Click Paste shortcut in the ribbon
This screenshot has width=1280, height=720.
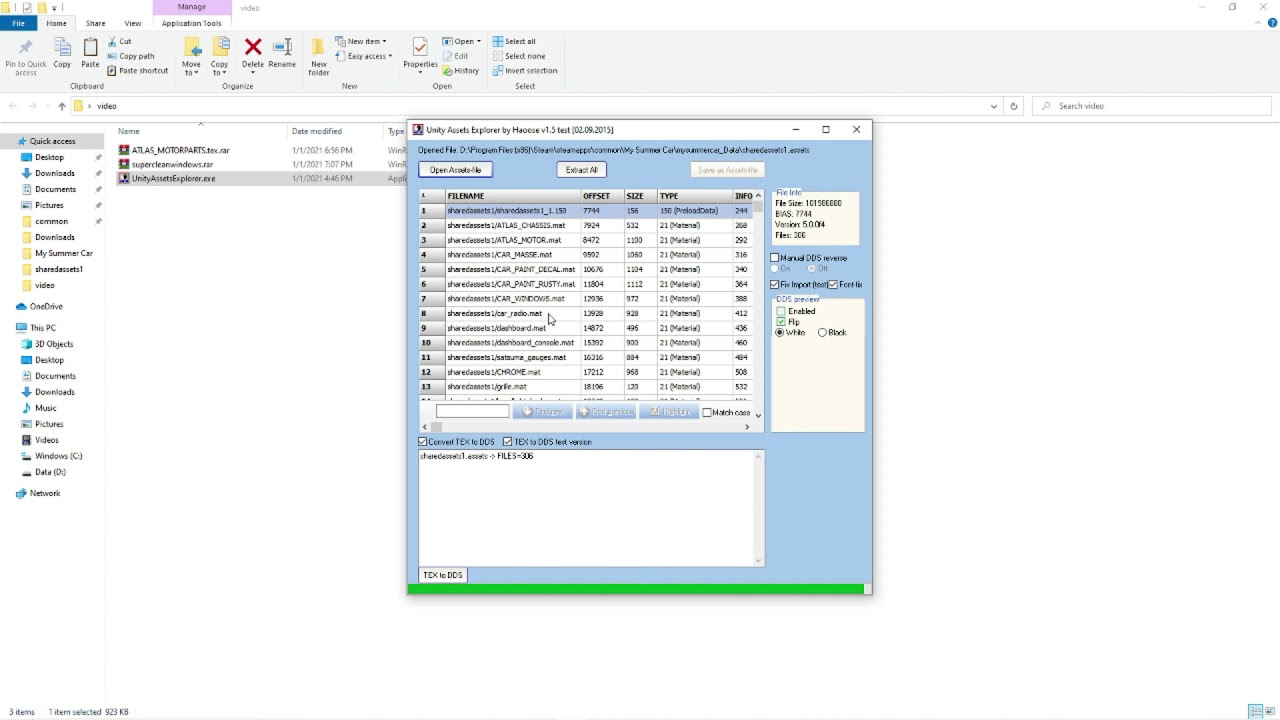click(x=137, y=71)
